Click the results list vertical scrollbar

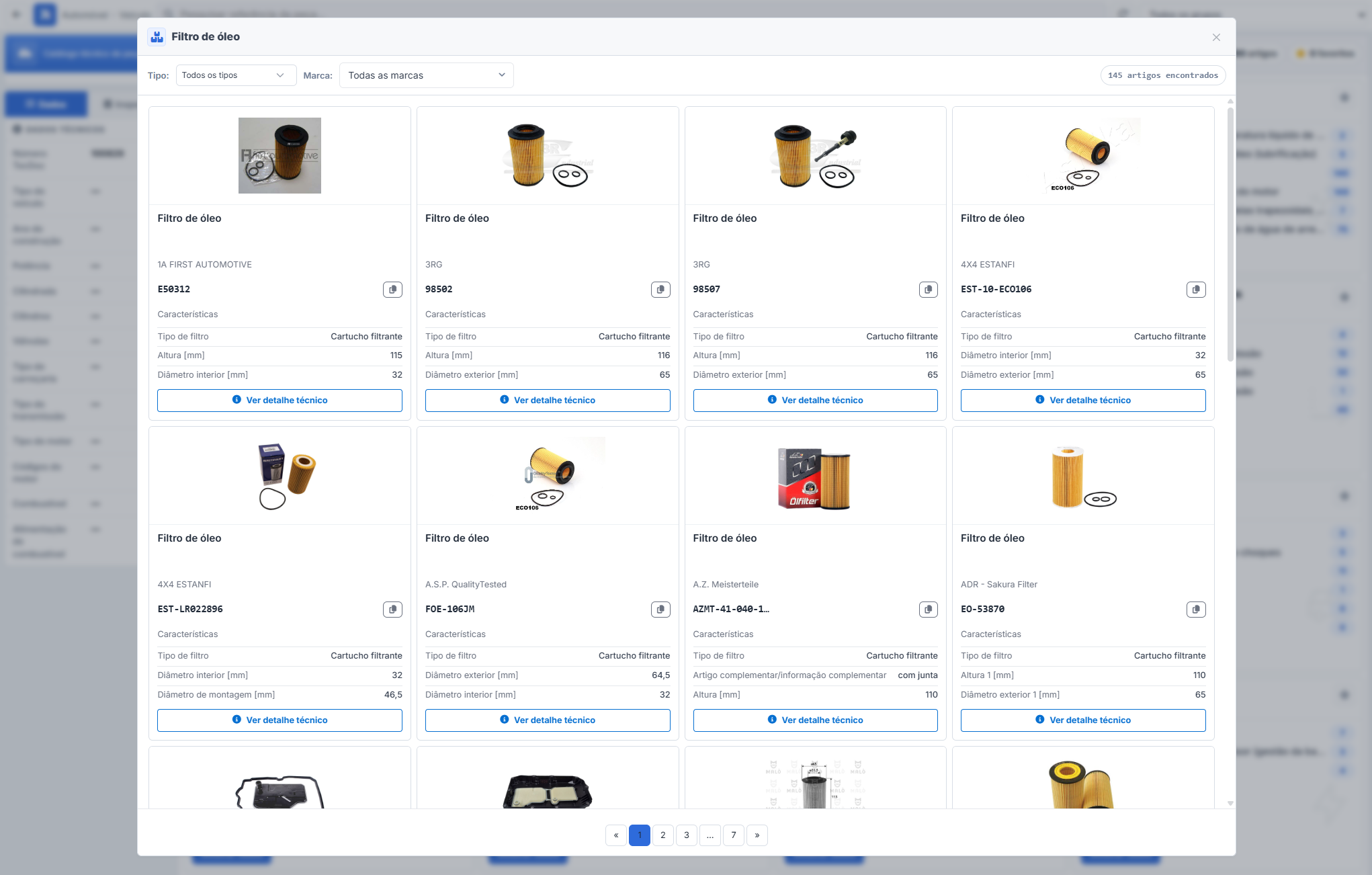point(1230,235)
